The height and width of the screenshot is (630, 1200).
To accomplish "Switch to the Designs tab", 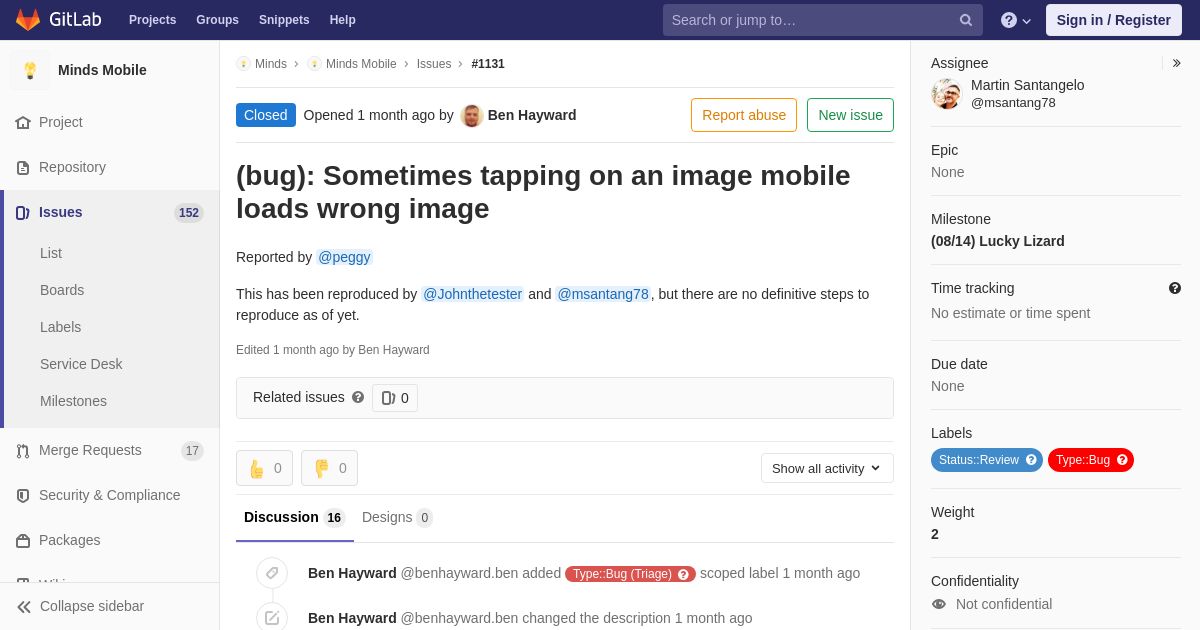I will [x=396, y=517].
